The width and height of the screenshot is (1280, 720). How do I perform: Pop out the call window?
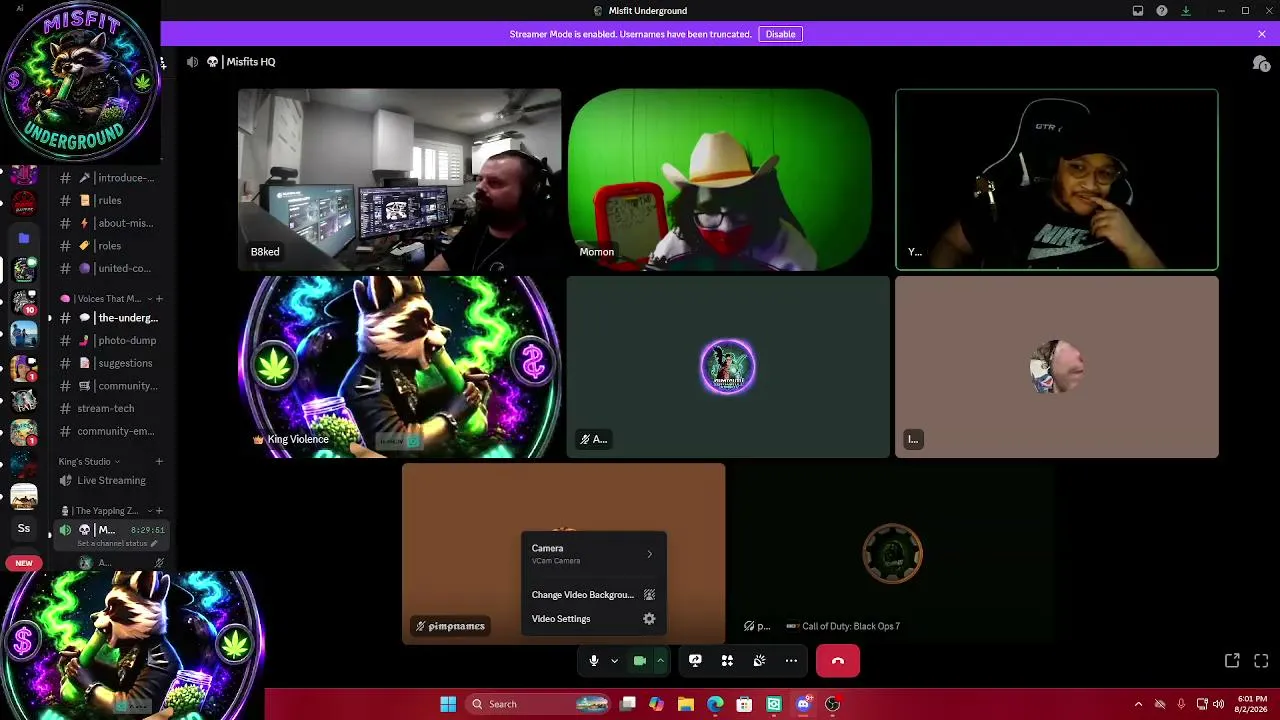[1232, 661]
